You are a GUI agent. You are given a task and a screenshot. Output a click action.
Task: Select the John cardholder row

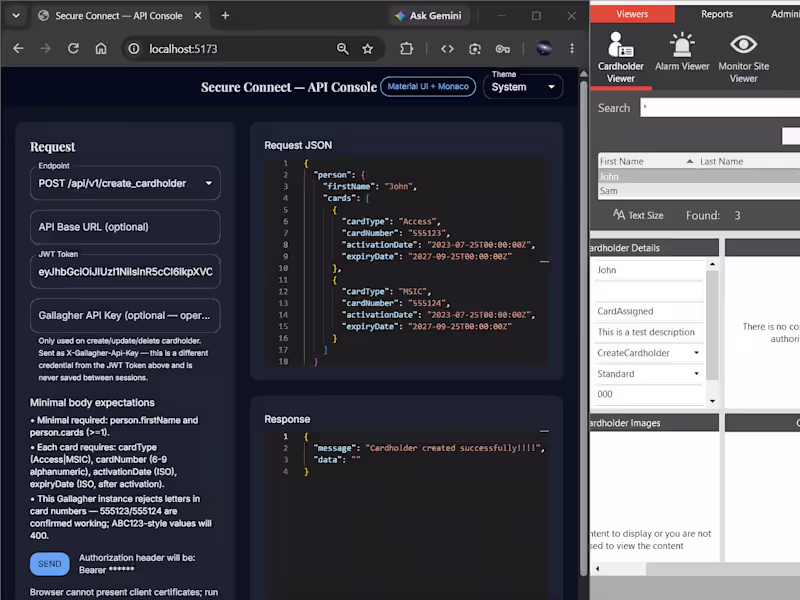pyautogui.click(x=699, y=177)
